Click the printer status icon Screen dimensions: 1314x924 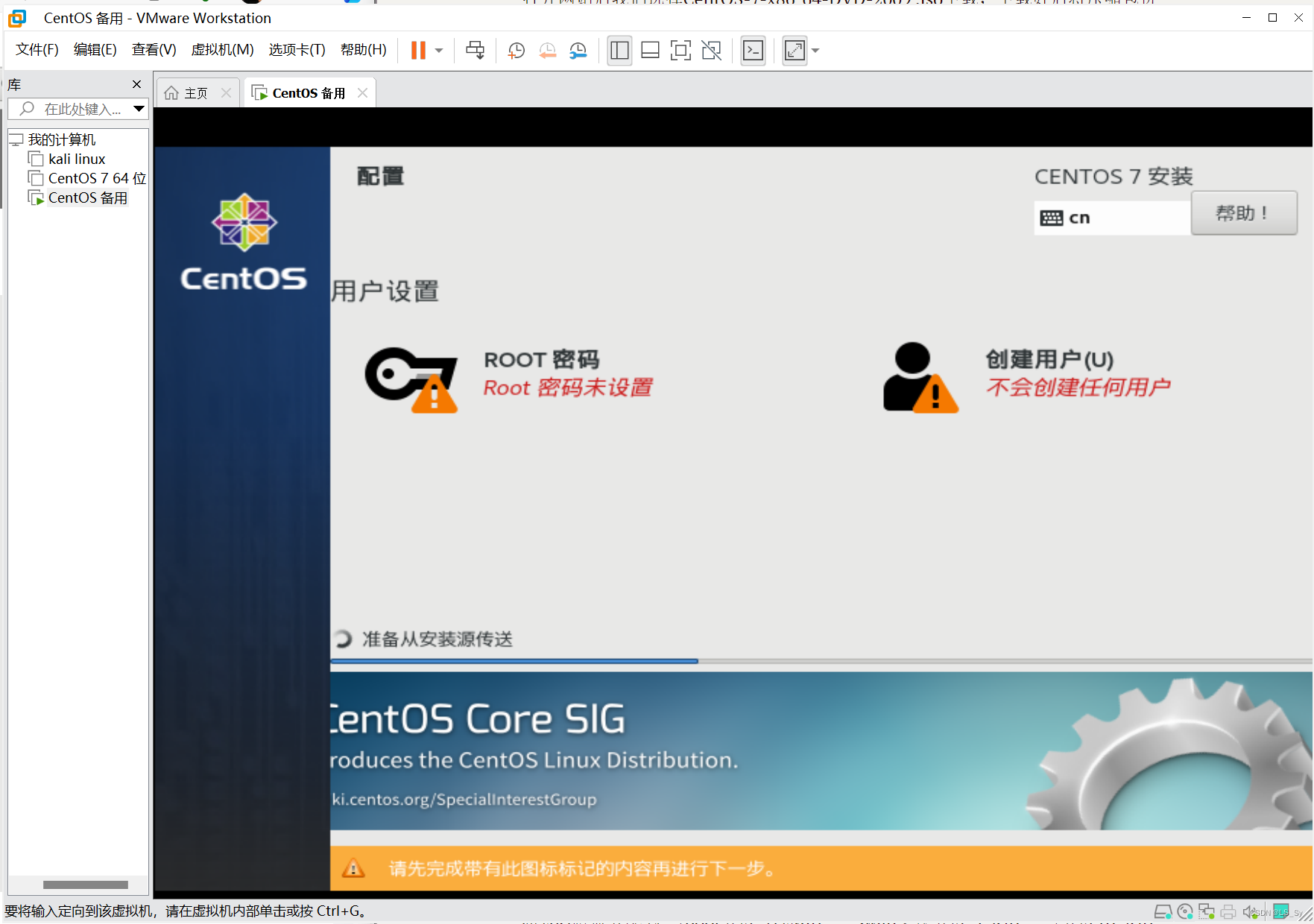[x=1228, y=911]
